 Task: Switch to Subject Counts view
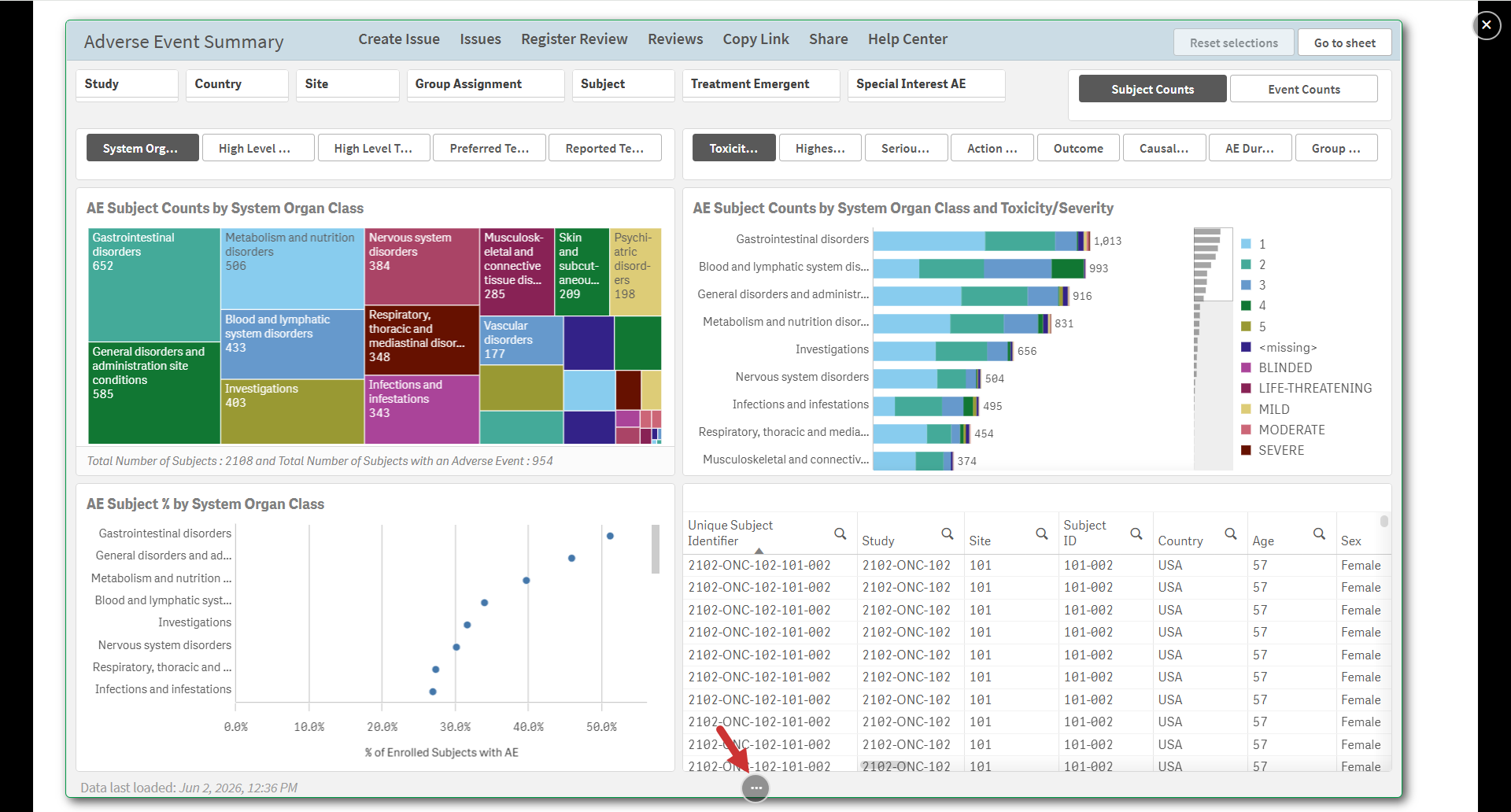coord(1152,89)
